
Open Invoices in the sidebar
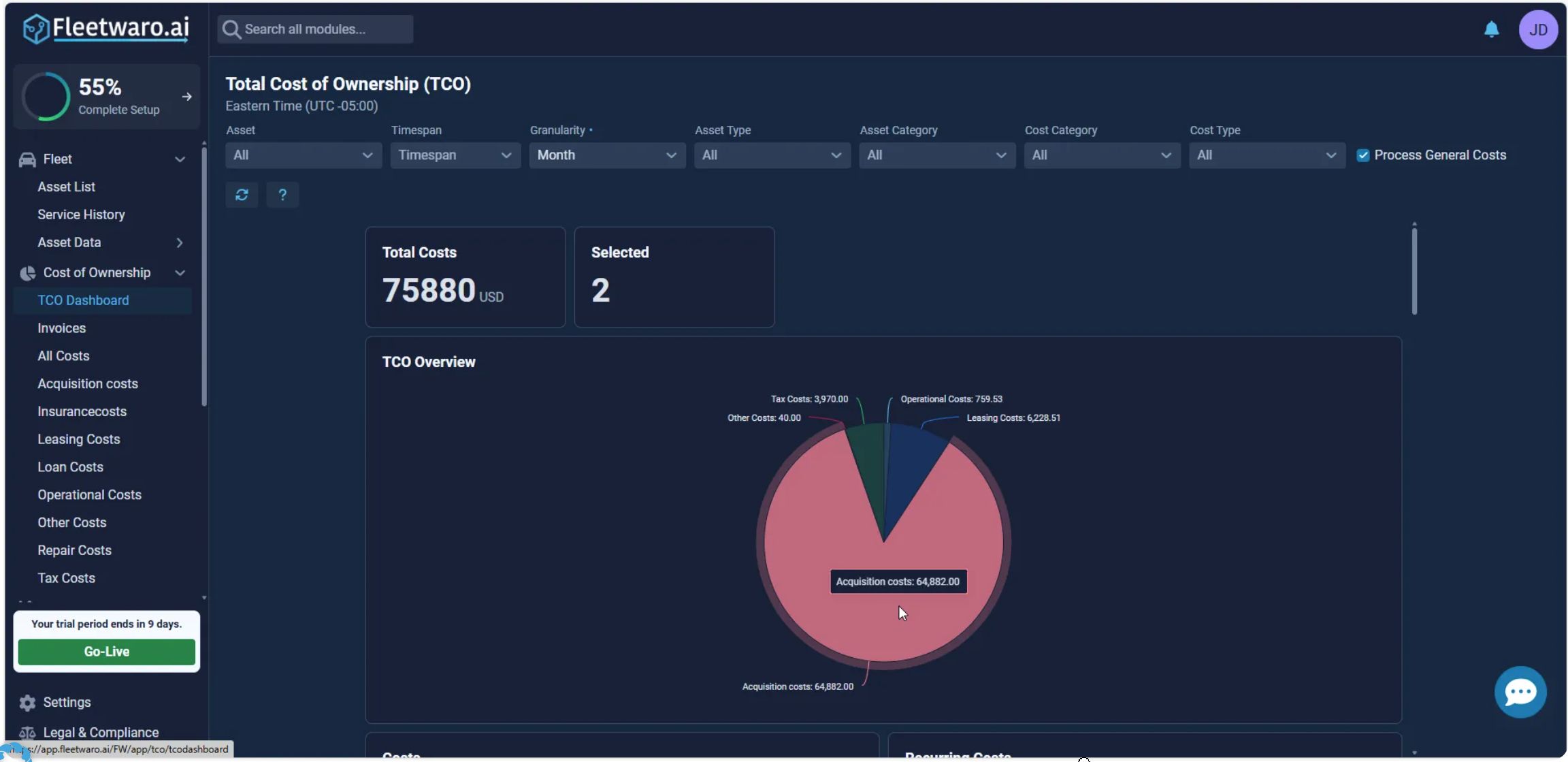click(x=61, y=328)
